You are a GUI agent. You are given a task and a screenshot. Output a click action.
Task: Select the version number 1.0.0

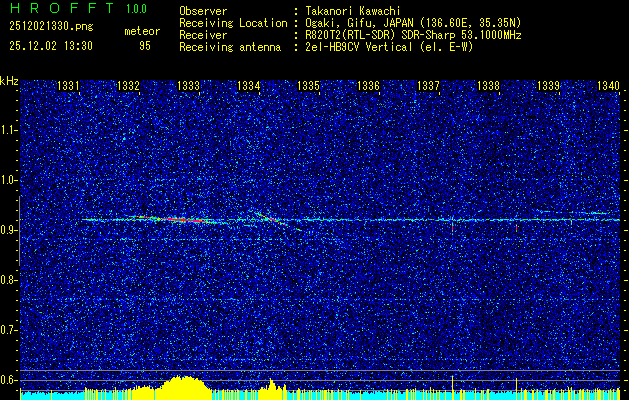click(x=136, y=9)
